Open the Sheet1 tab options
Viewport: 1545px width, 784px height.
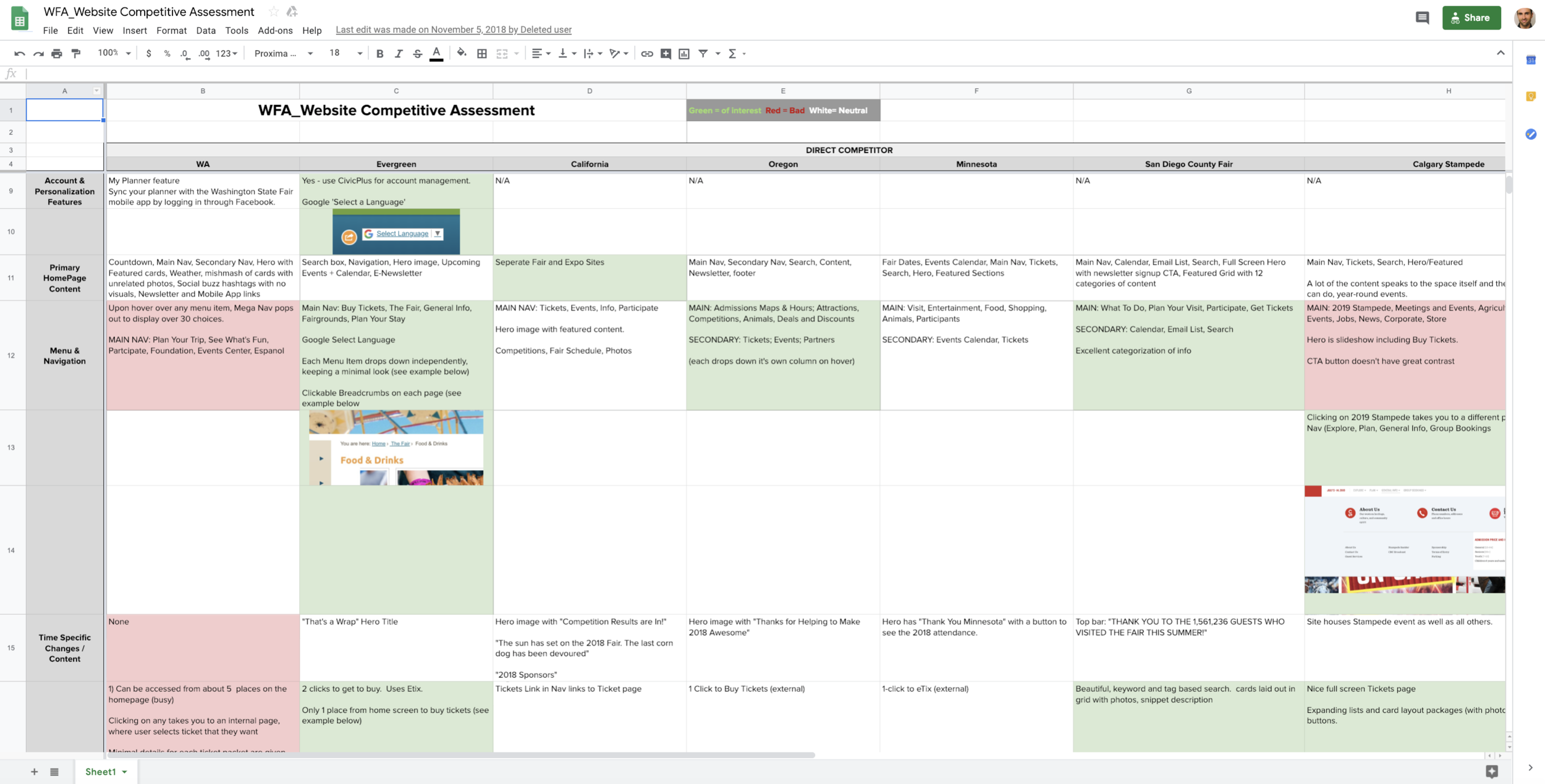coord(125,772)
